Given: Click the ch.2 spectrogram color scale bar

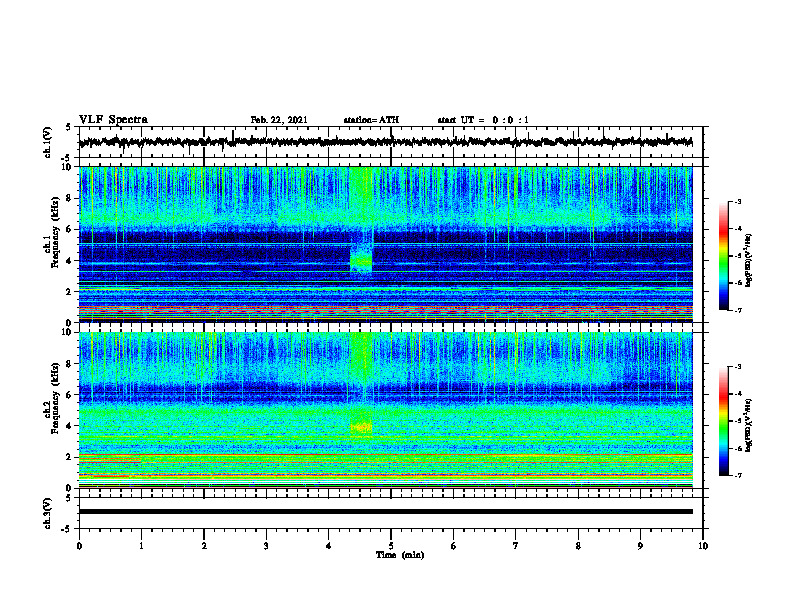Looking at the screenshot, I should pos(723,421).
